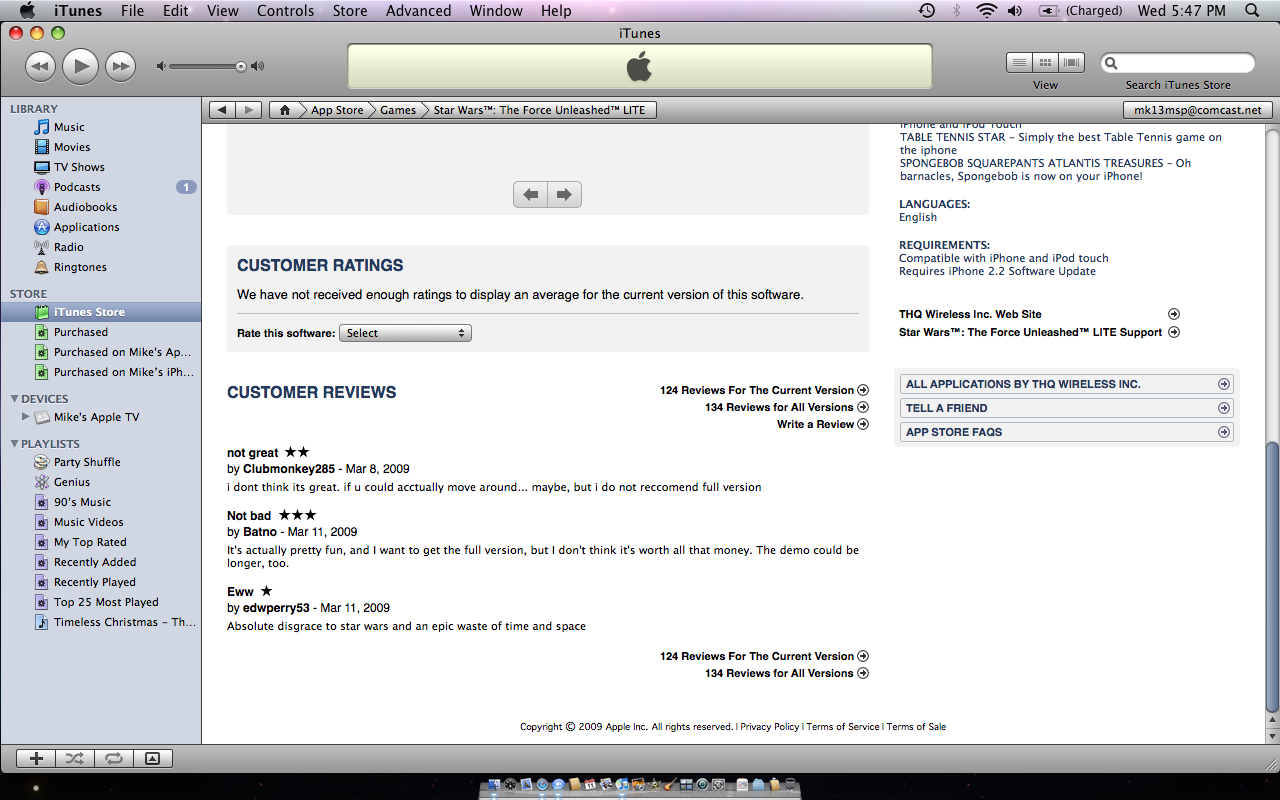Viewport: 1280px width, 800px height.
Task: Collapse the PLAYLISTS section triangle
Action: pyautogui.click(x=14, y=444)
